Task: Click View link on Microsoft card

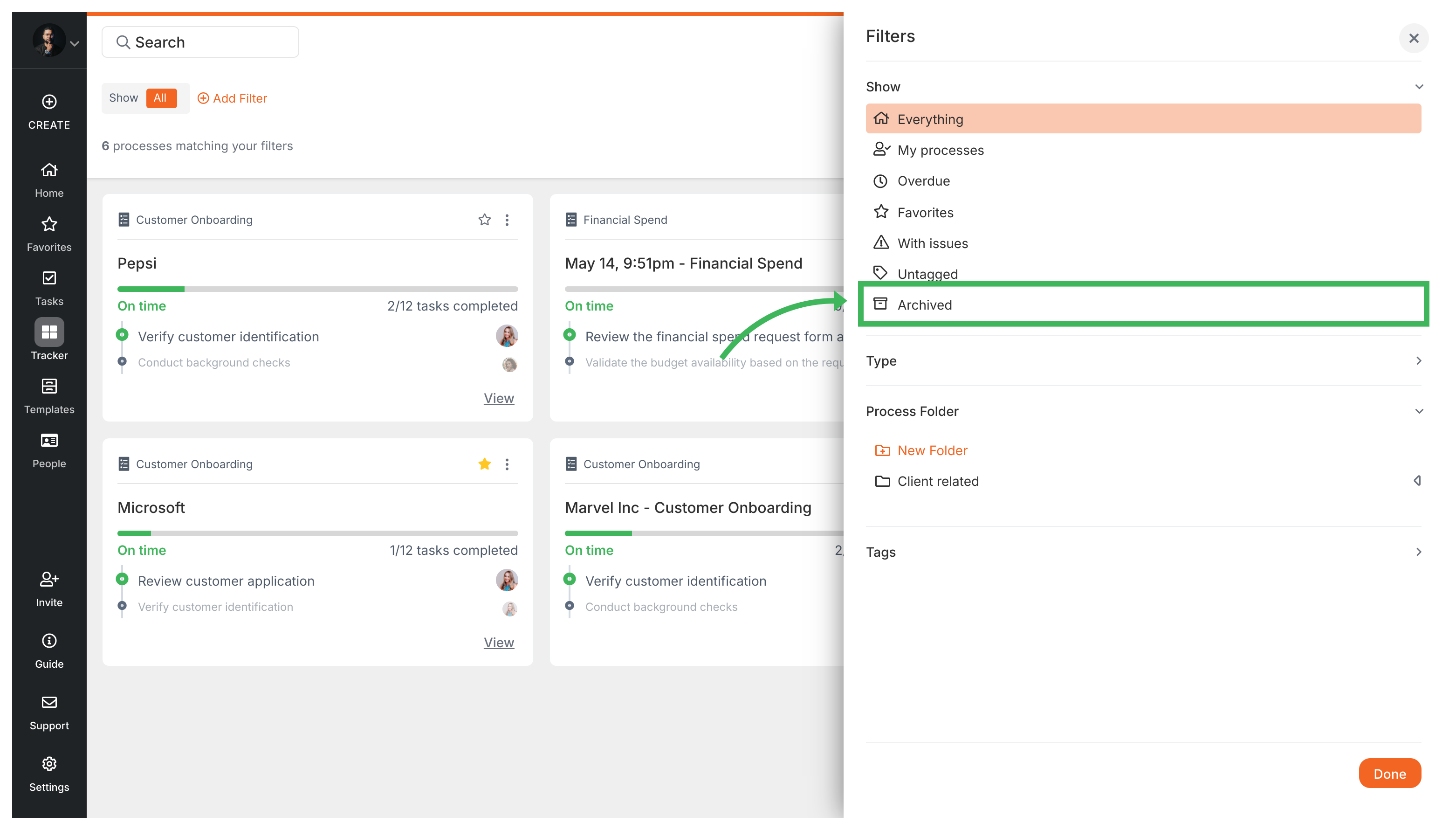Action: pyautogui.click(x=498, y=643)
